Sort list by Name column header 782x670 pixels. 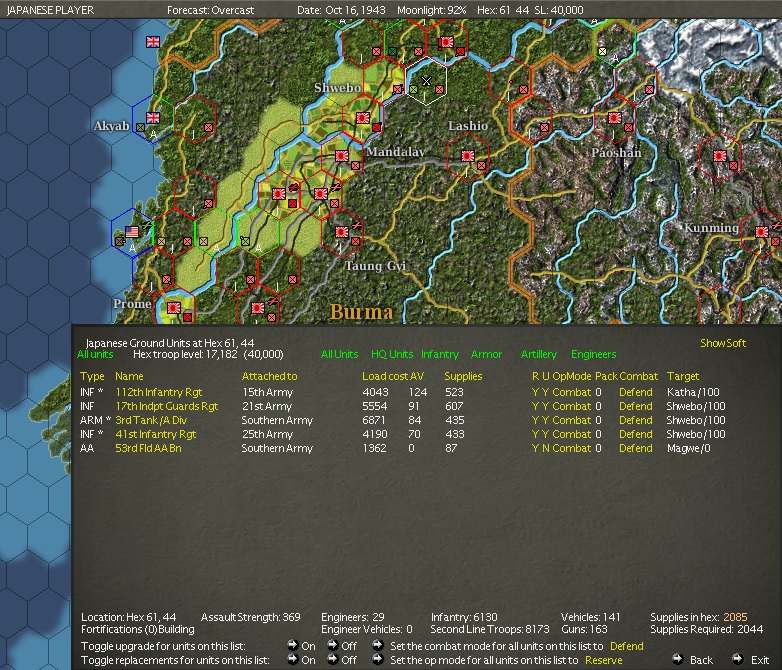pos(129,376)
